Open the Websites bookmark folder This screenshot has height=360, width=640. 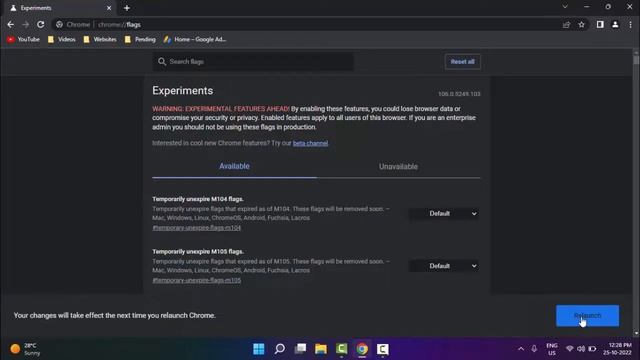tap(100, 40)
